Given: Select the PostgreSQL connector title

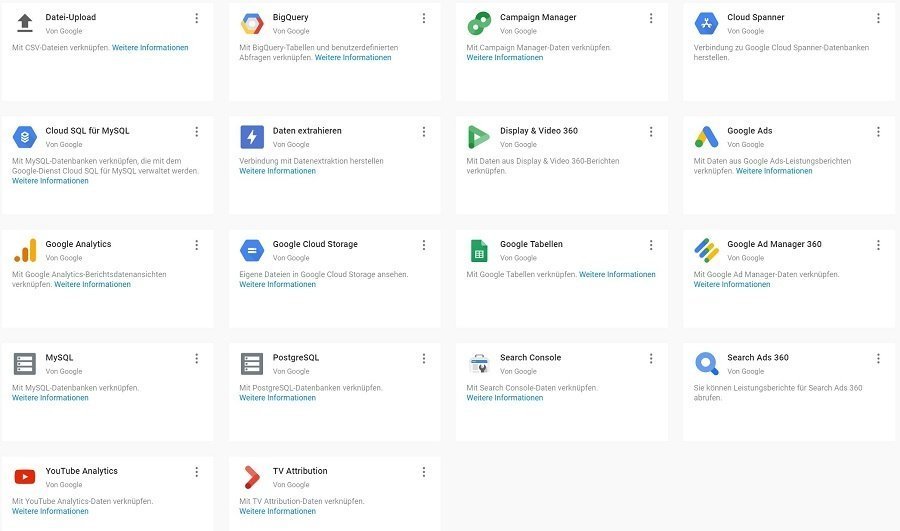Looking at the screenshot, I should click(x=296, y=358).
